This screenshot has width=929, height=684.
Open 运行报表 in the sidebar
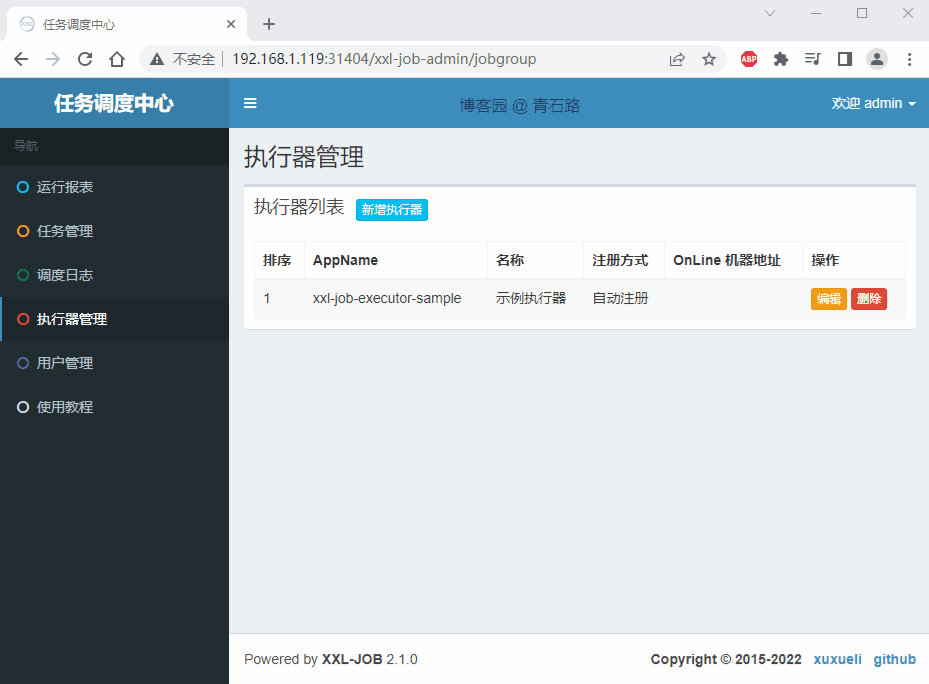tap(114, 187)
